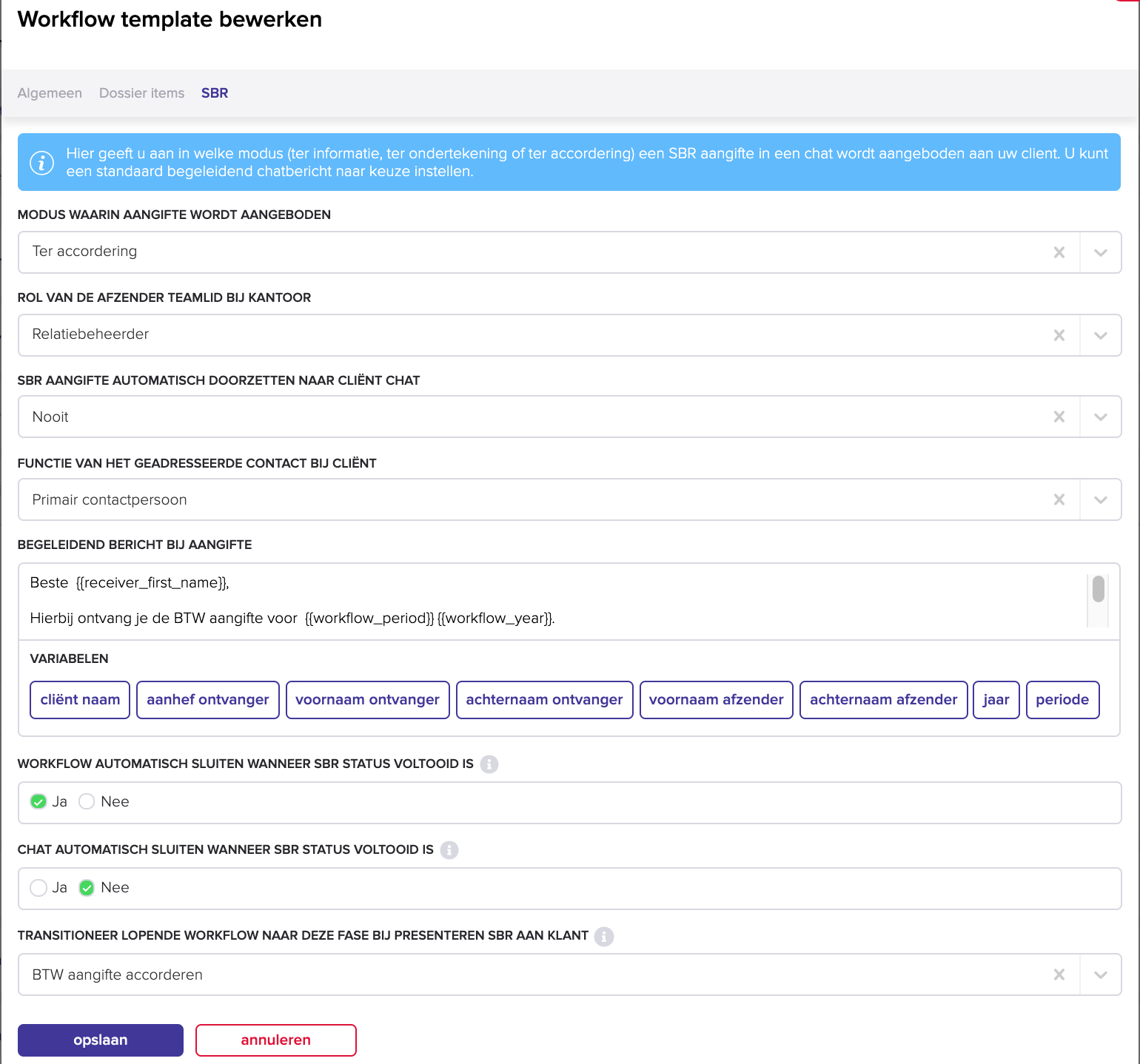
Task: Clear the Relatiebeheerder selection with X
Action: tap(1059, 335)
